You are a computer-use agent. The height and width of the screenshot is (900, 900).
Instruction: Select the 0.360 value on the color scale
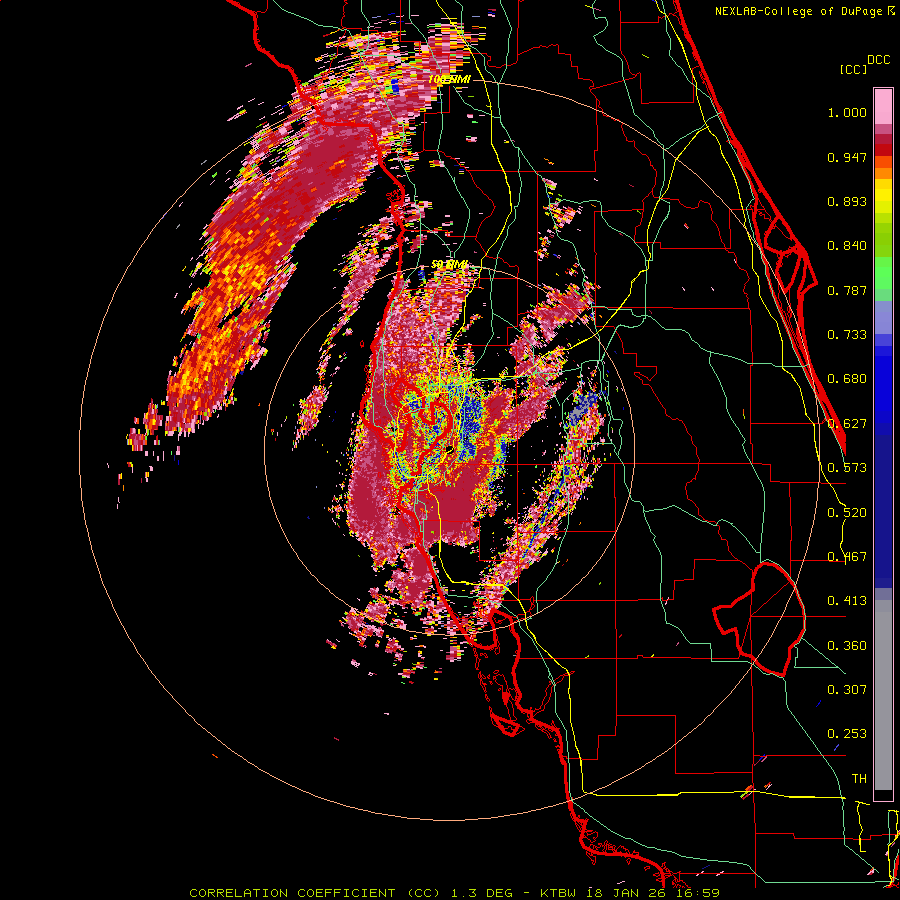click(847, 646)
